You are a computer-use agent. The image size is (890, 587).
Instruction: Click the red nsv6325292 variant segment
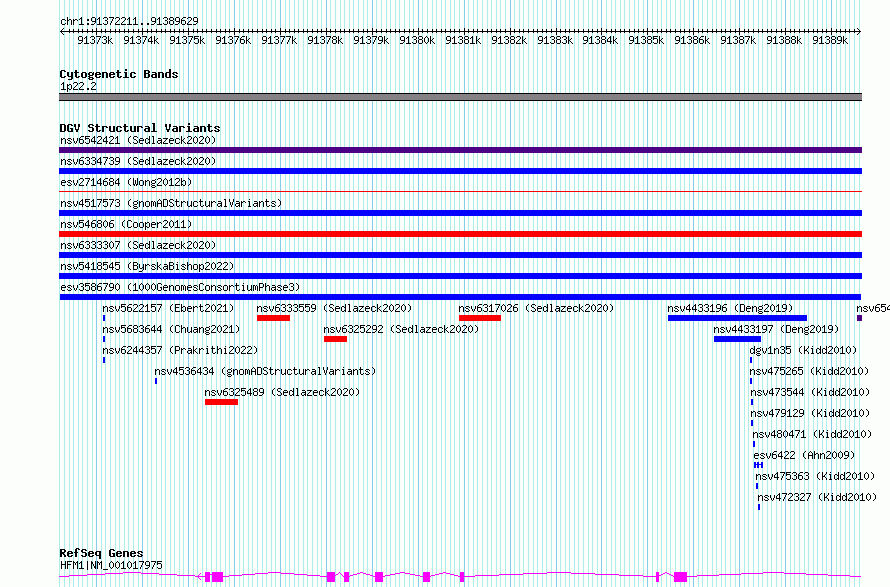(335, 339)
